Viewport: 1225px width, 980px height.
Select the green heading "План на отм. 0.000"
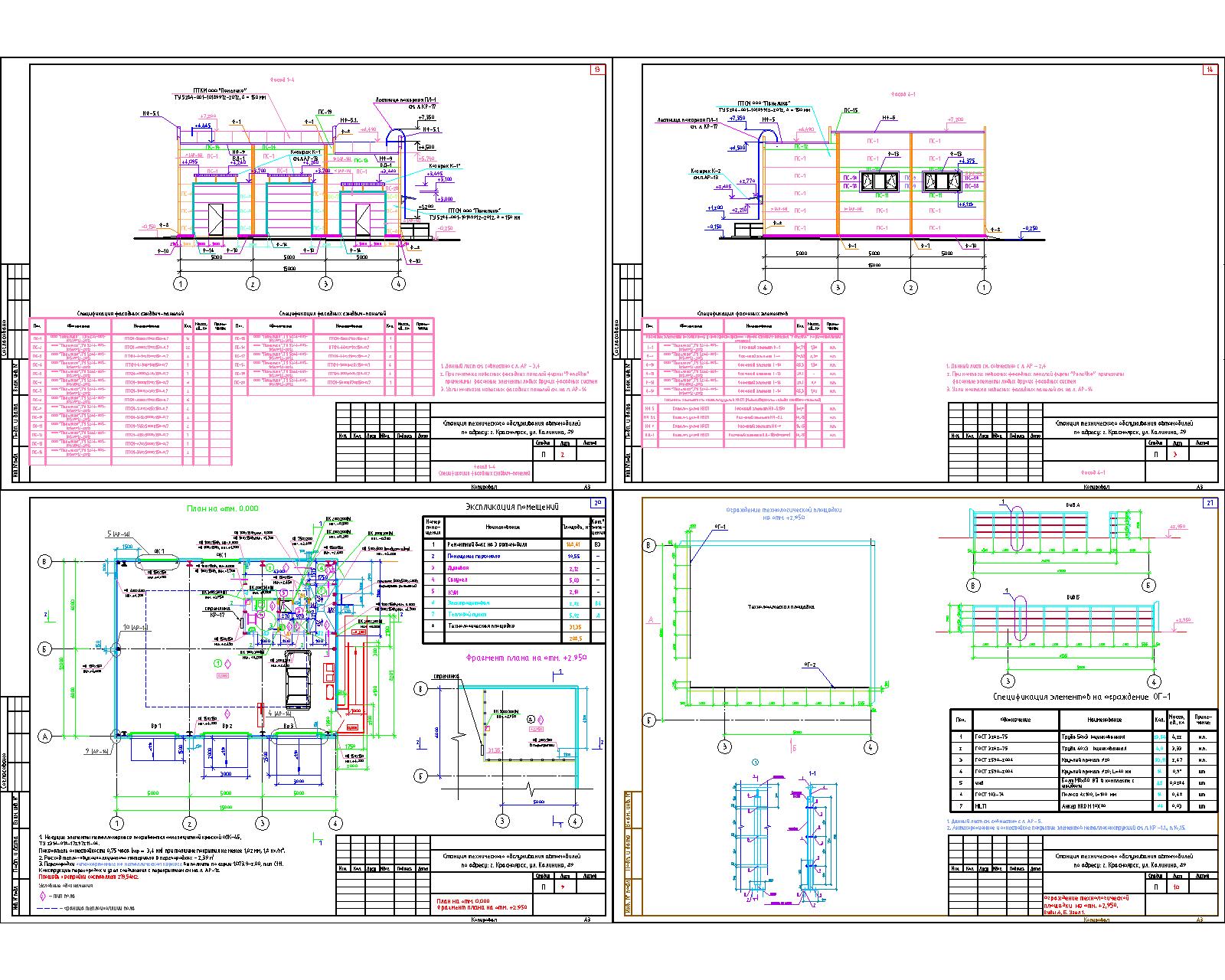click(x=223, y=508)
